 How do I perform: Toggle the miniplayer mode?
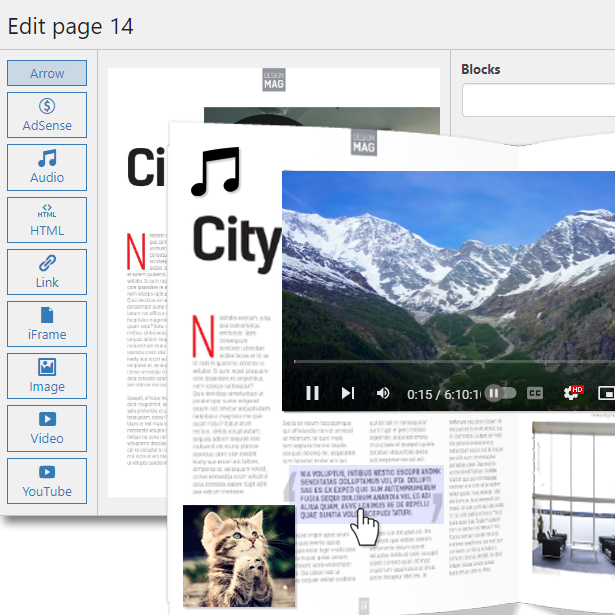click(x=605, y=393)
